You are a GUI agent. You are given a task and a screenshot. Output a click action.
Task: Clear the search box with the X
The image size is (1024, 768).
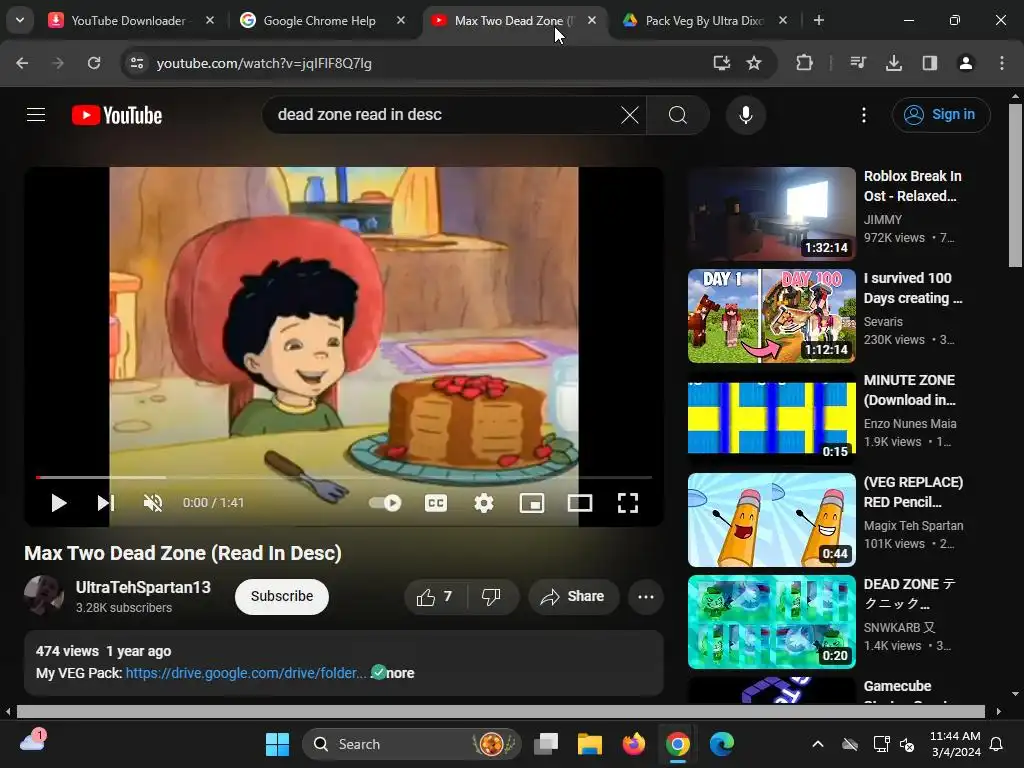pos(630,115)
